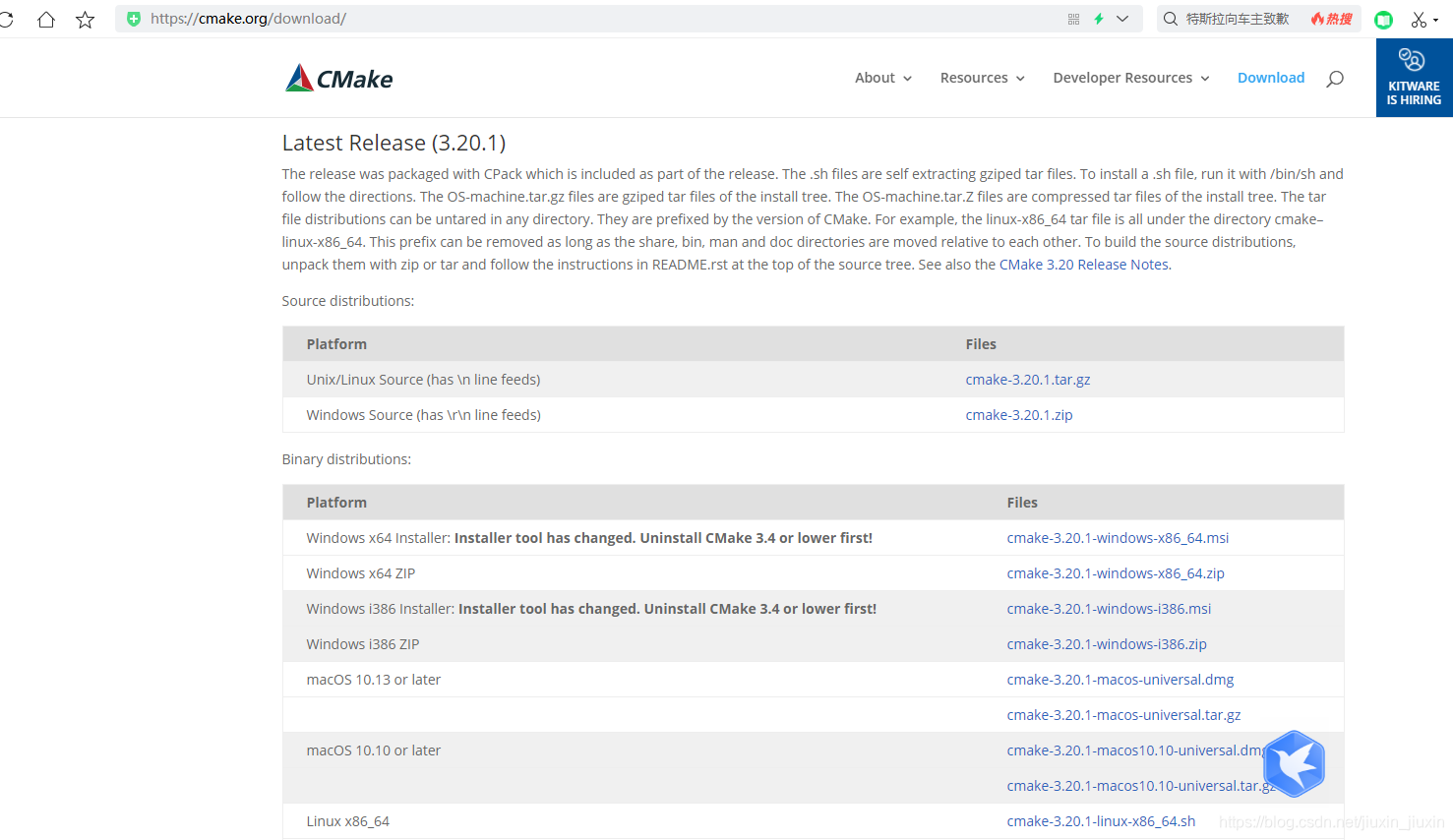Screen dimensions: 1453x840
Task: Expand the Resources chevron
Action: coord(1021,79)
